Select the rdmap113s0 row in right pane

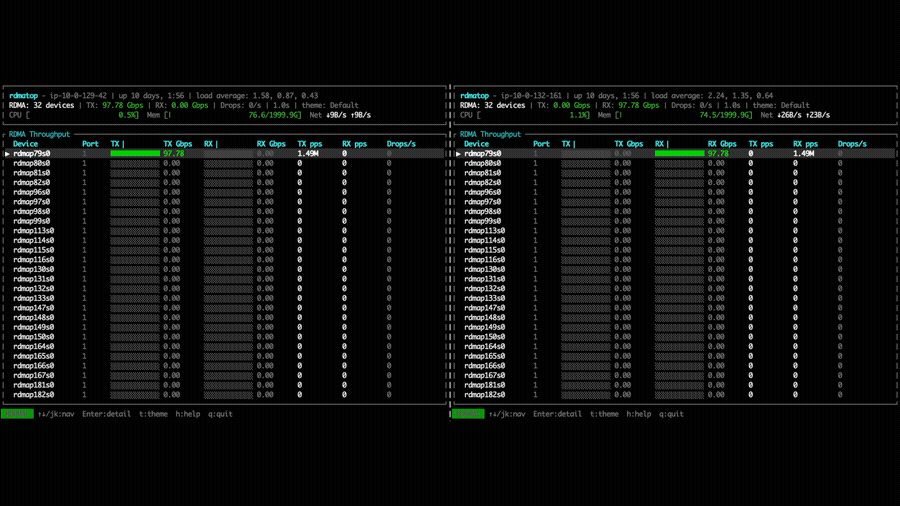pos(675,231)
